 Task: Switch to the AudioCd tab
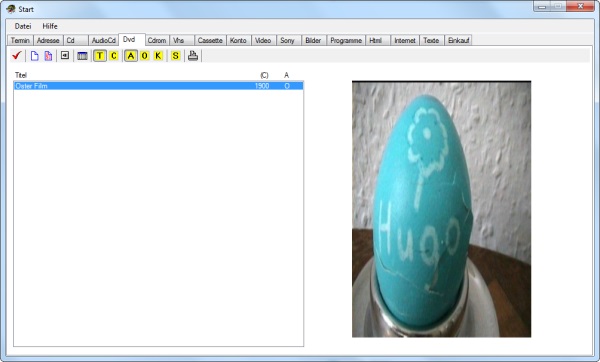pos(104,40)
